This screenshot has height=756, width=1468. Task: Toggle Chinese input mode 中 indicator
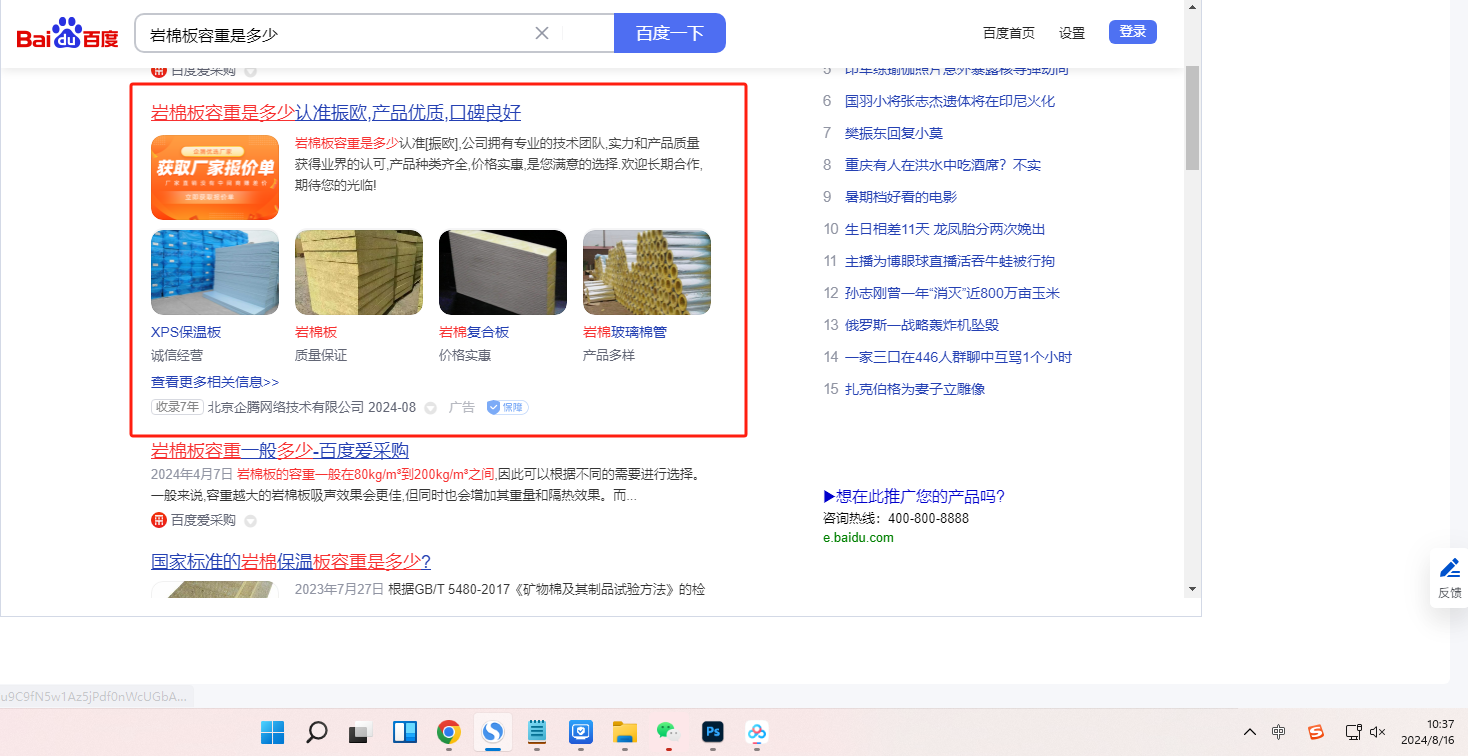click(x=1279, y=732)
